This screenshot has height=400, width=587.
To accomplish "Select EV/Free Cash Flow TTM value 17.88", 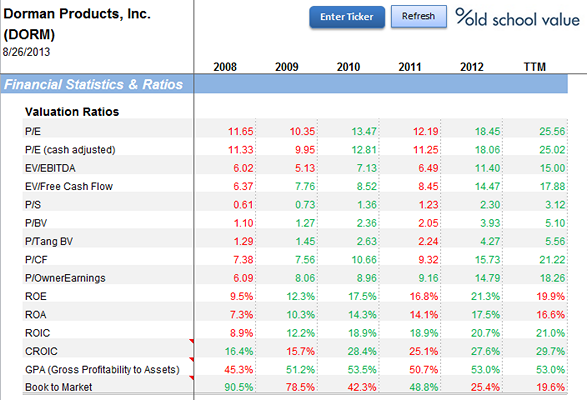I will (x=552, y=186).
